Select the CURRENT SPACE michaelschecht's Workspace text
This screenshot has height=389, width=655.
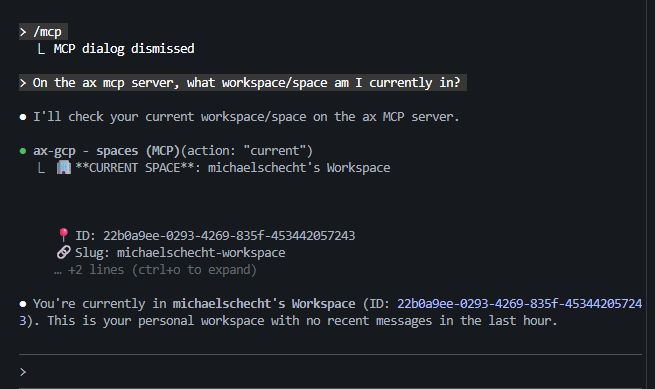point(233,168)
